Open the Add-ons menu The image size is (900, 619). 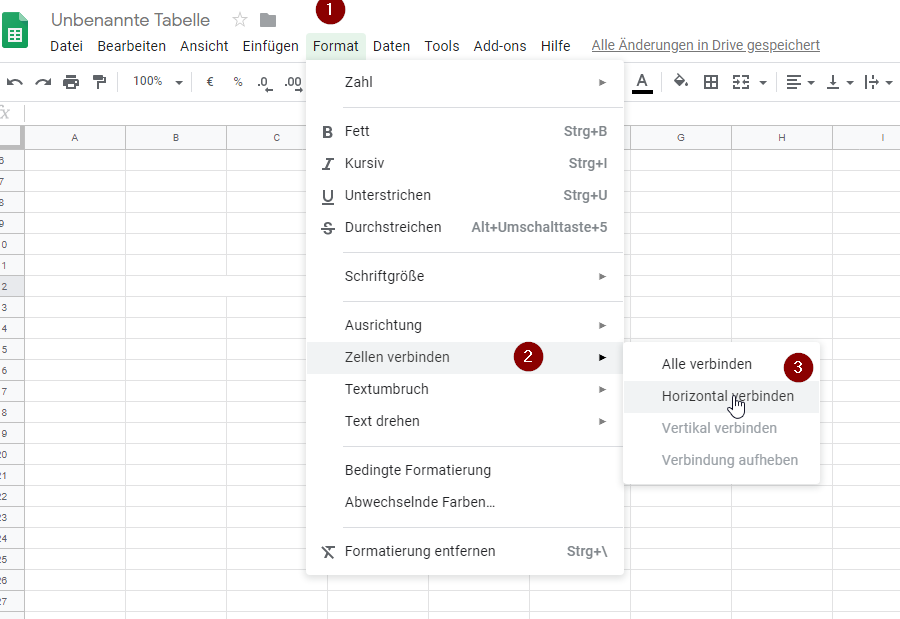click(x=500, y=46)
